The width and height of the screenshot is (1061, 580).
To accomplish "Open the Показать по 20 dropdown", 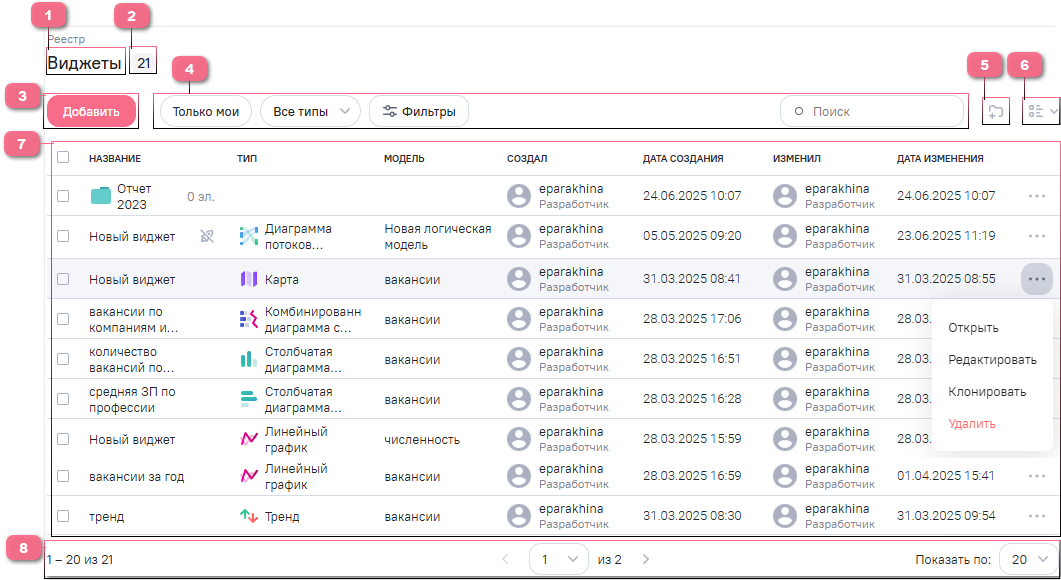I will (1027, 559).
